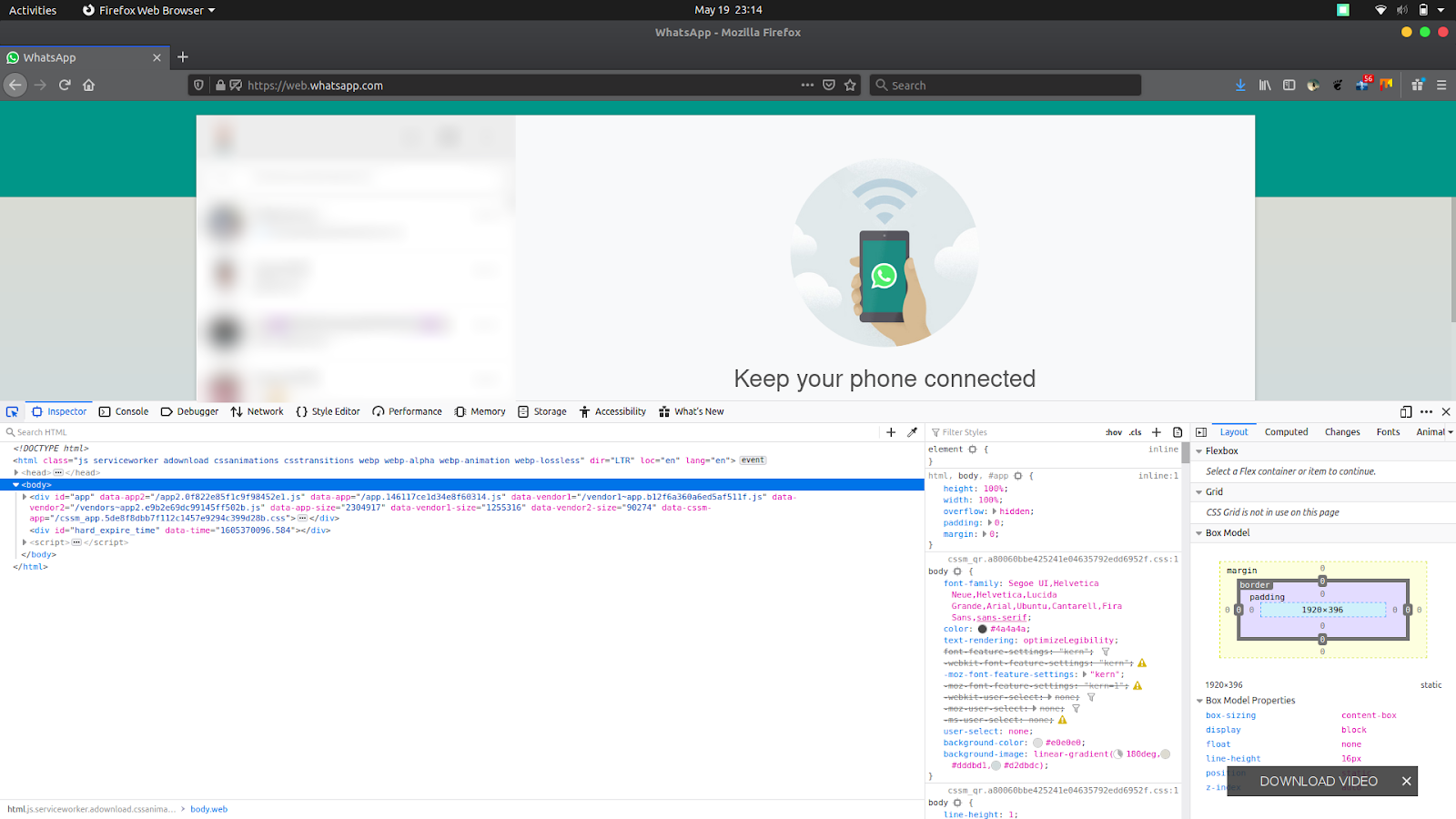This screenshot has height=819, width=1456.
Task: Open the Accessibility panel
Action: pyautogui.click(x=612, y=412)
